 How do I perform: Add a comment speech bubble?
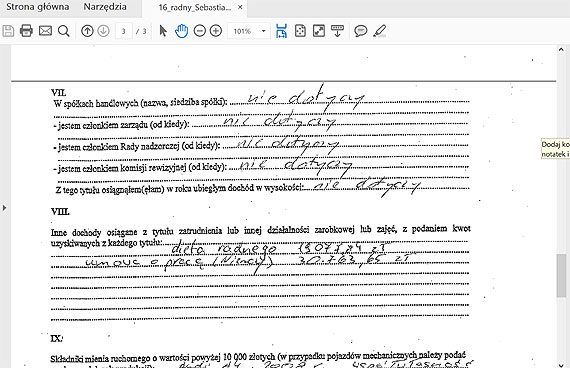coord(361,31)
